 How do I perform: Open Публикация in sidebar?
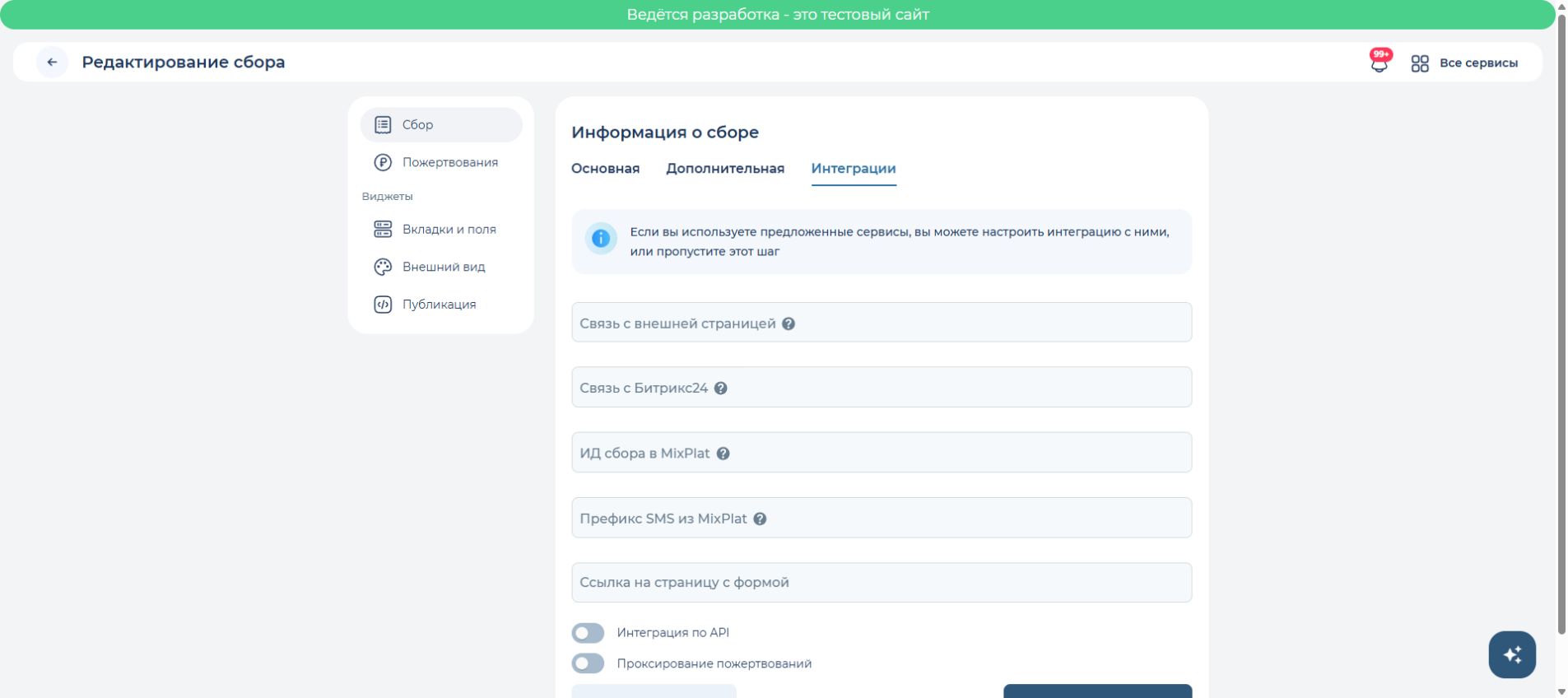(x=441, y=305)
